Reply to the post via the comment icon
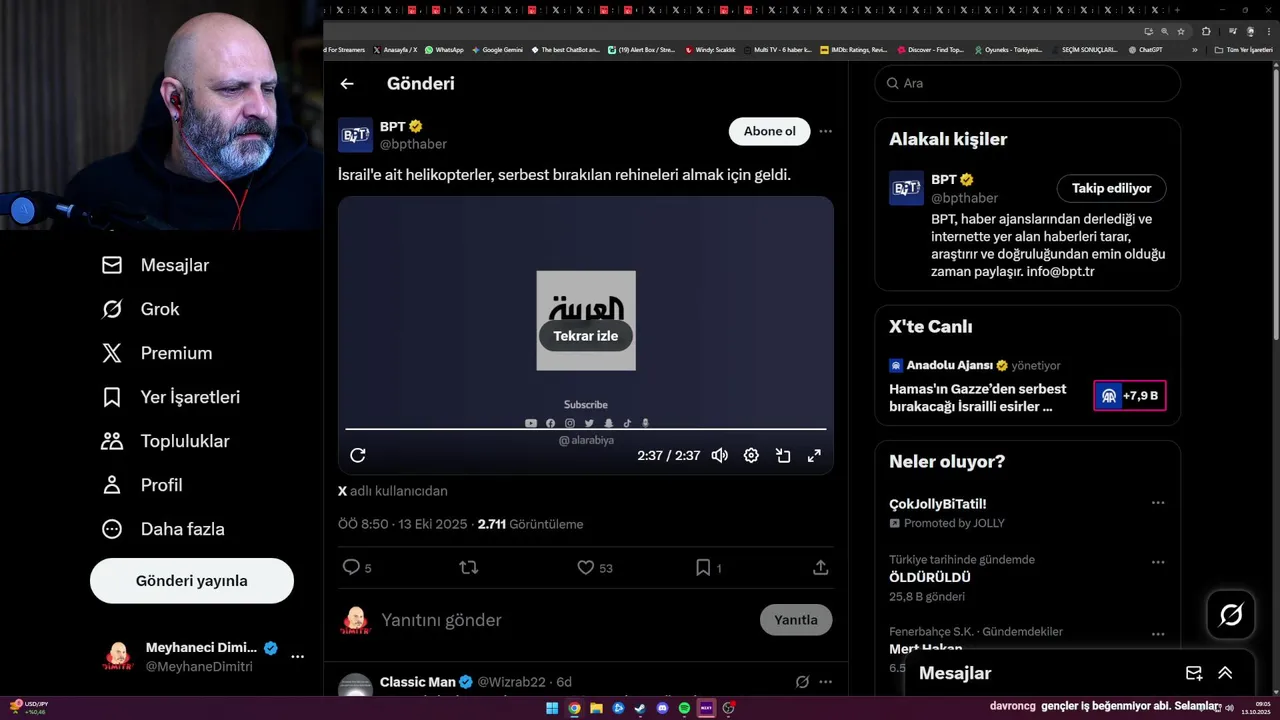This screenshot has width=1280, height=720. click(351, 567)
